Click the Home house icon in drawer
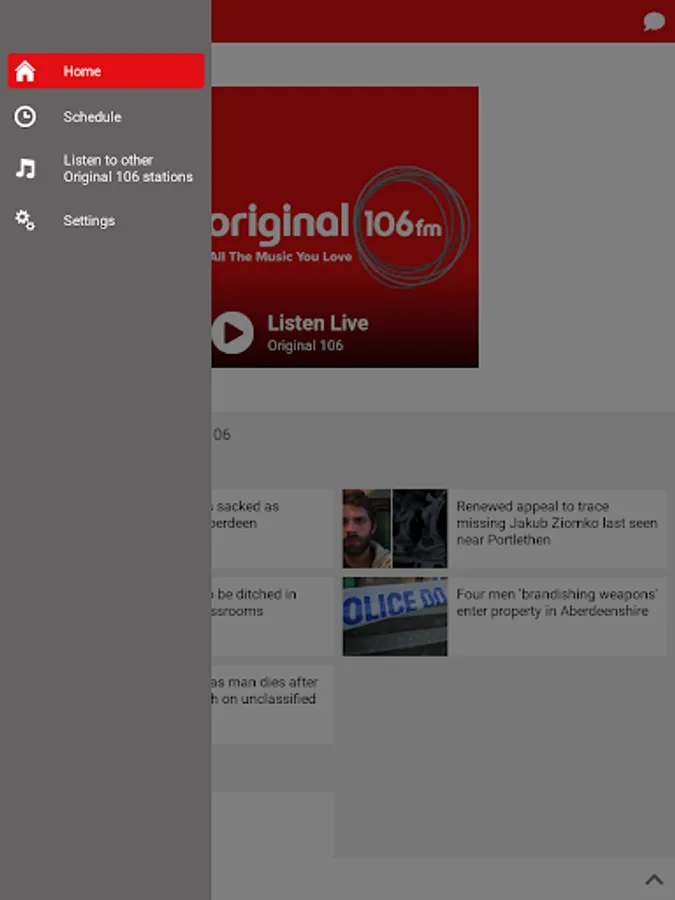This screenshot has width=675, height=900. click(x=25, y=71)
